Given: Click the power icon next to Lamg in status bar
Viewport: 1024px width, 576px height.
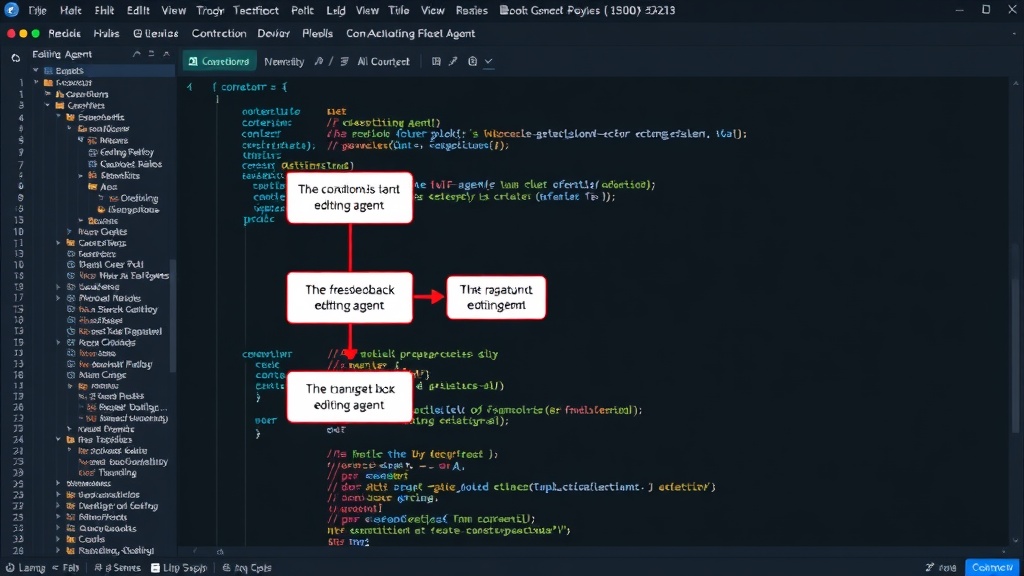Looking at the screenshot, I should [x=10, y=568].
